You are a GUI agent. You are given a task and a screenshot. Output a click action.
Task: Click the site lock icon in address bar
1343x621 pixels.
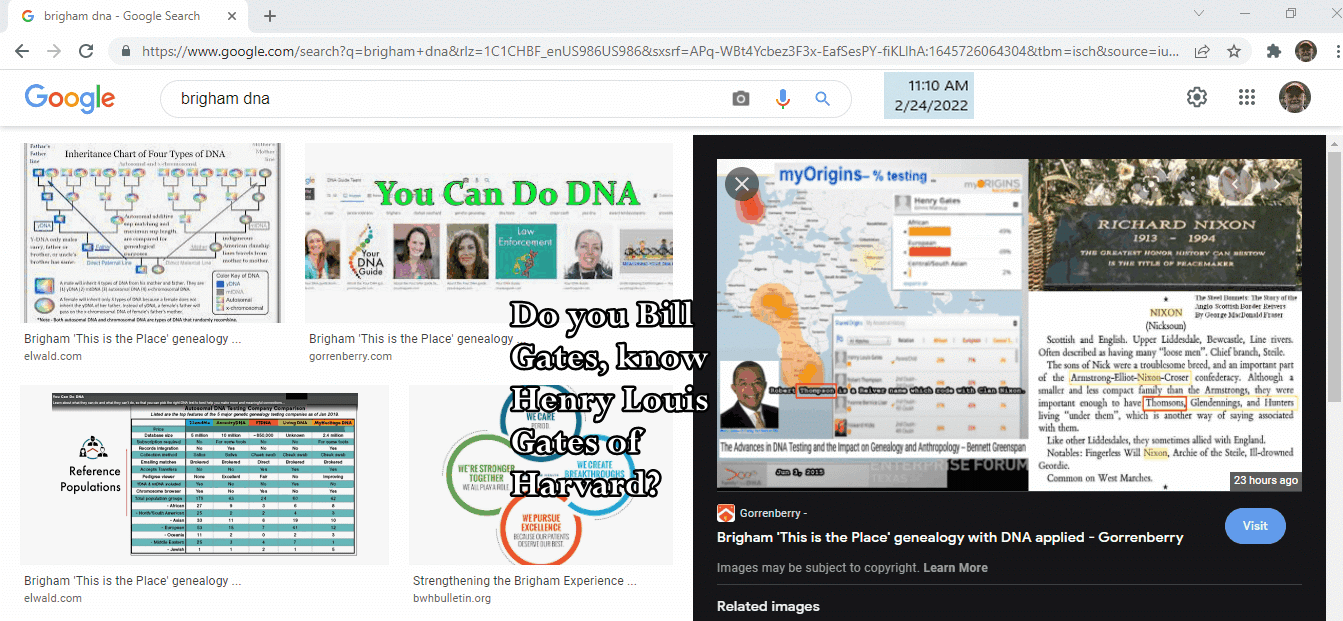[126, 51]
